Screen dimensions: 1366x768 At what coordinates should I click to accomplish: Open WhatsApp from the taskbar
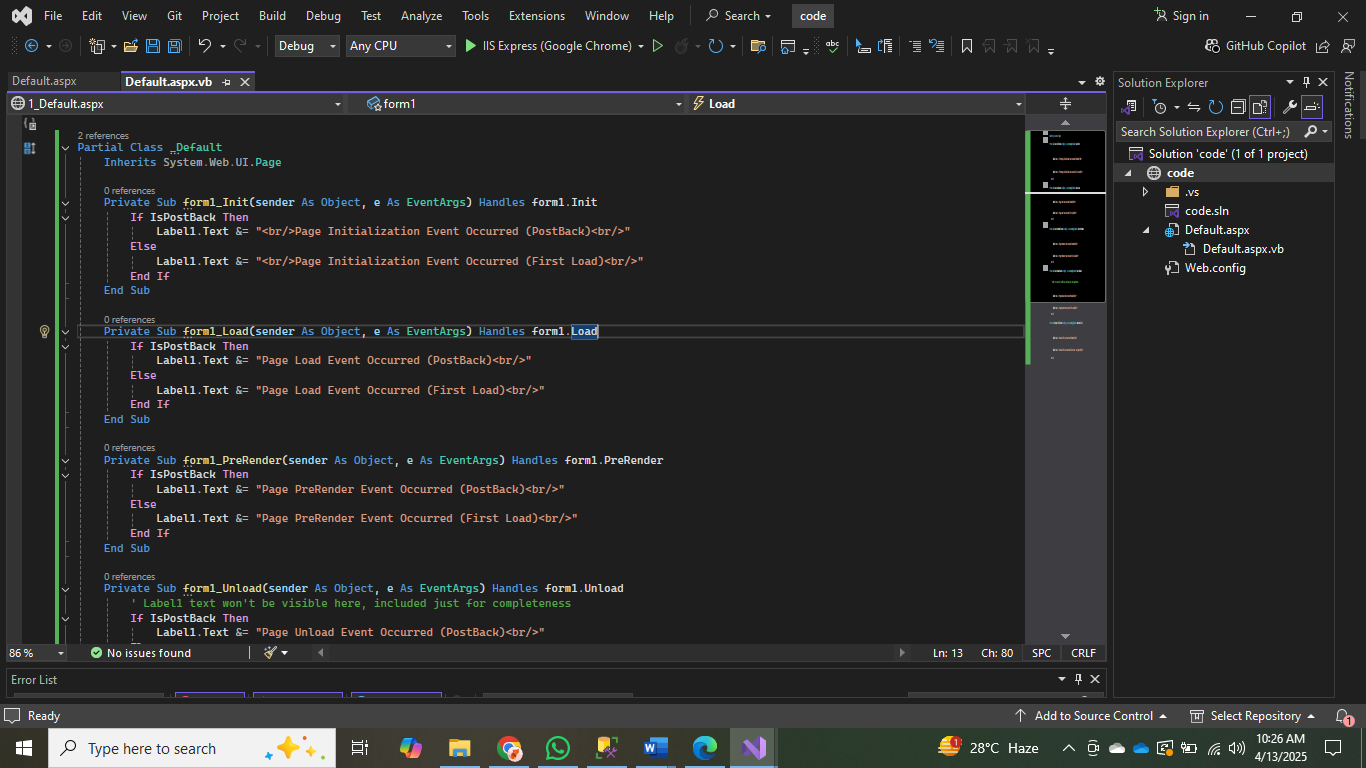pyautogui.click(x=558, y=748)
